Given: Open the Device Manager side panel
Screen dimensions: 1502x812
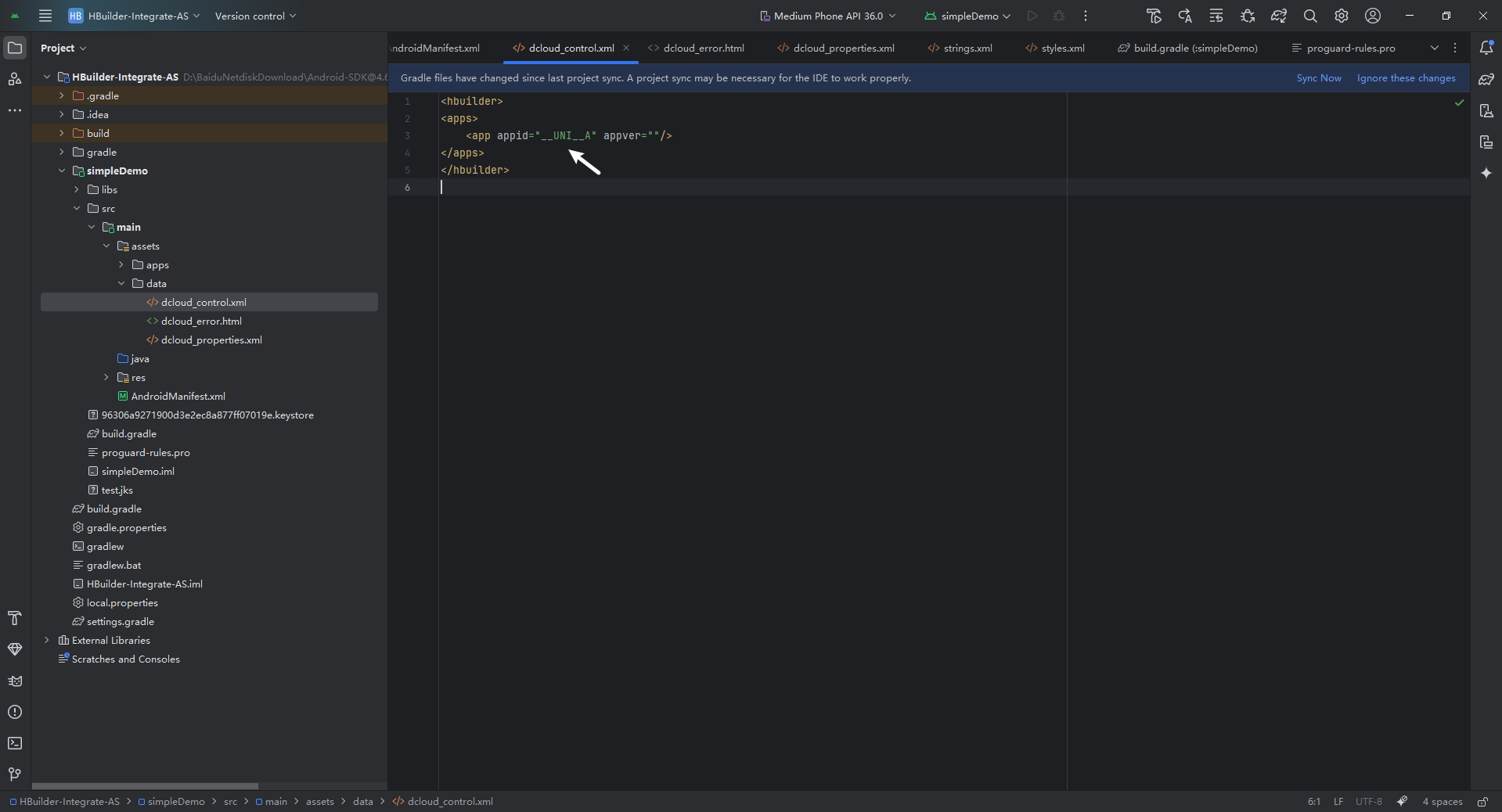Looking at the screenshot, I should (x=1486, y=110).
